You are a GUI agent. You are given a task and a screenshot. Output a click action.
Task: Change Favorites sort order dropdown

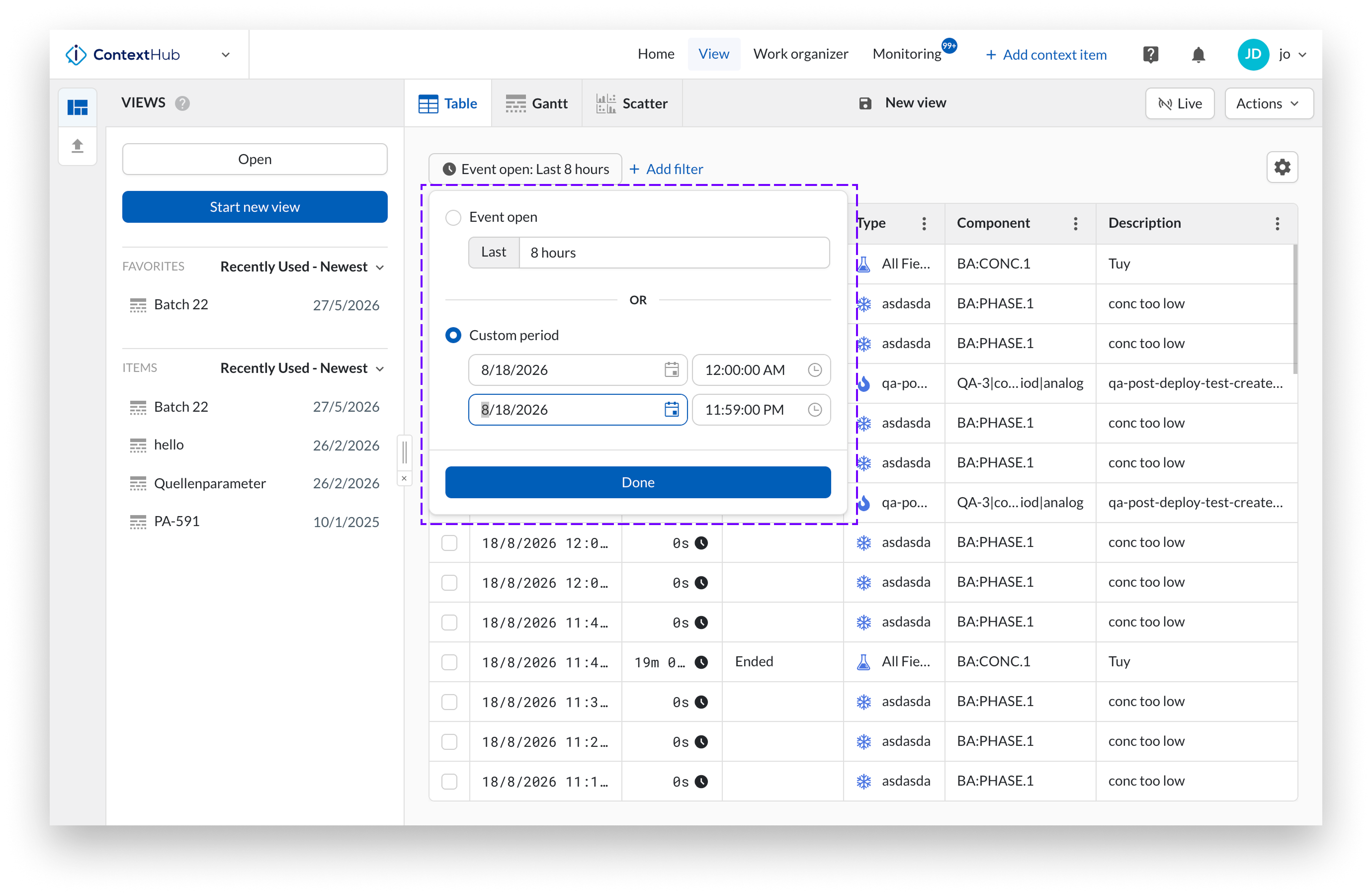point(302,267)
